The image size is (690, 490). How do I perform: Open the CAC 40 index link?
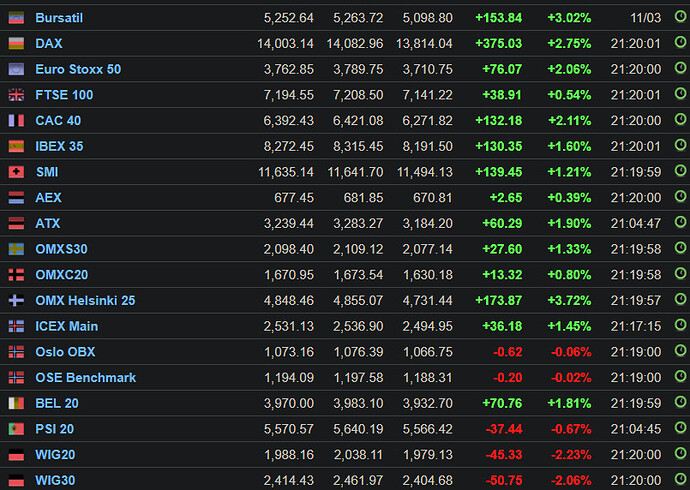[58, 121]
